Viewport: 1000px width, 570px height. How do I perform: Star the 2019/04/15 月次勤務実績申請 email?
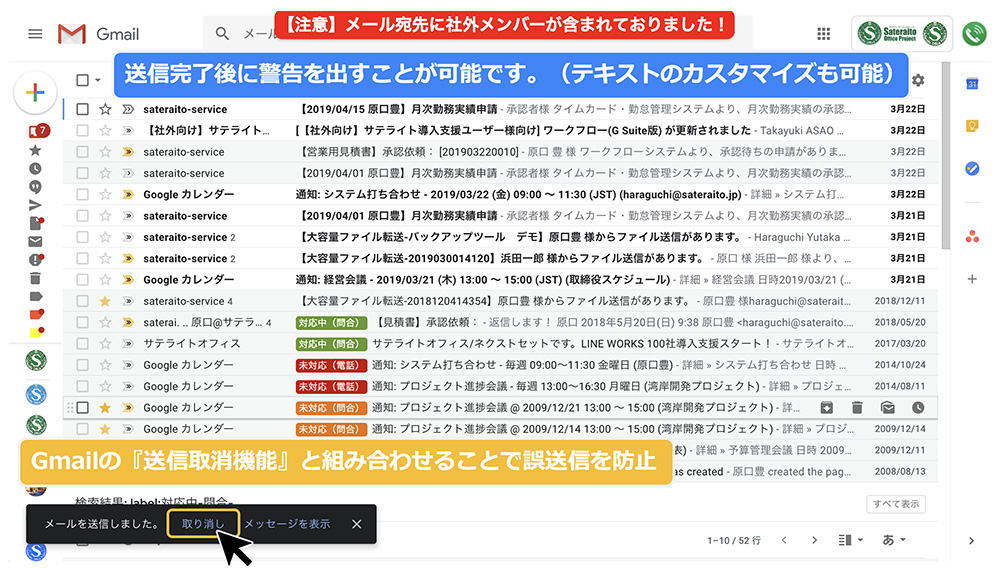pyautogui.click(x=105, y=109)
